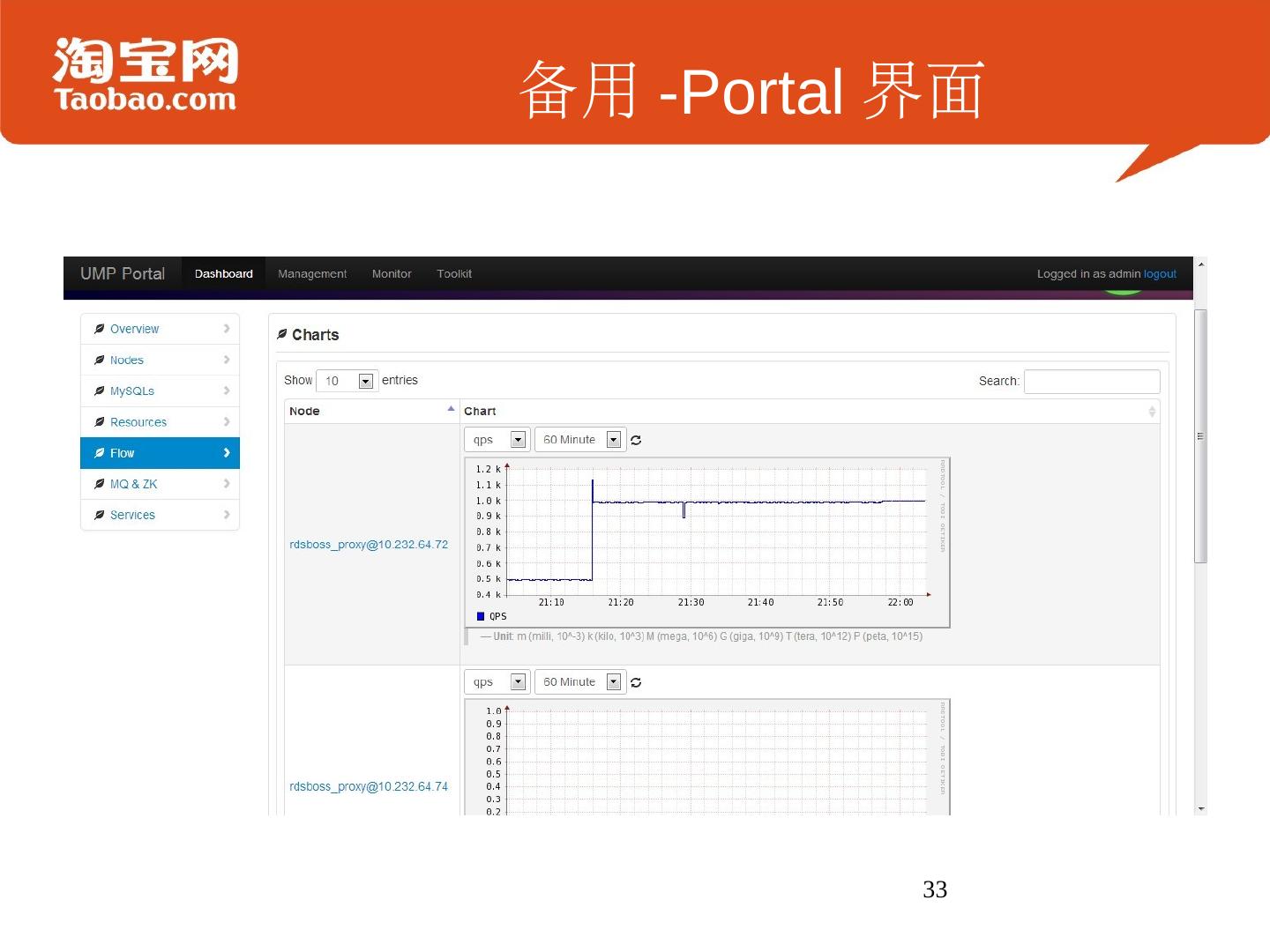1270x952 pixels.
Task: Click the leaf icon beside Nodes
Action: (100, 360)
